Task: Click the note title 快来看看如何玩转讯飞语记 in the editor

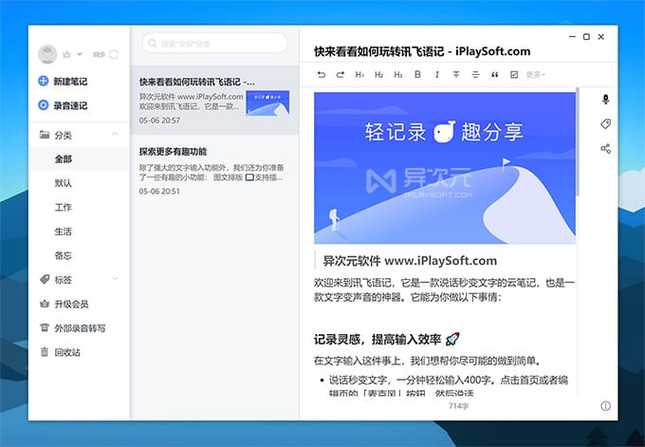Action: coord(422,51)
